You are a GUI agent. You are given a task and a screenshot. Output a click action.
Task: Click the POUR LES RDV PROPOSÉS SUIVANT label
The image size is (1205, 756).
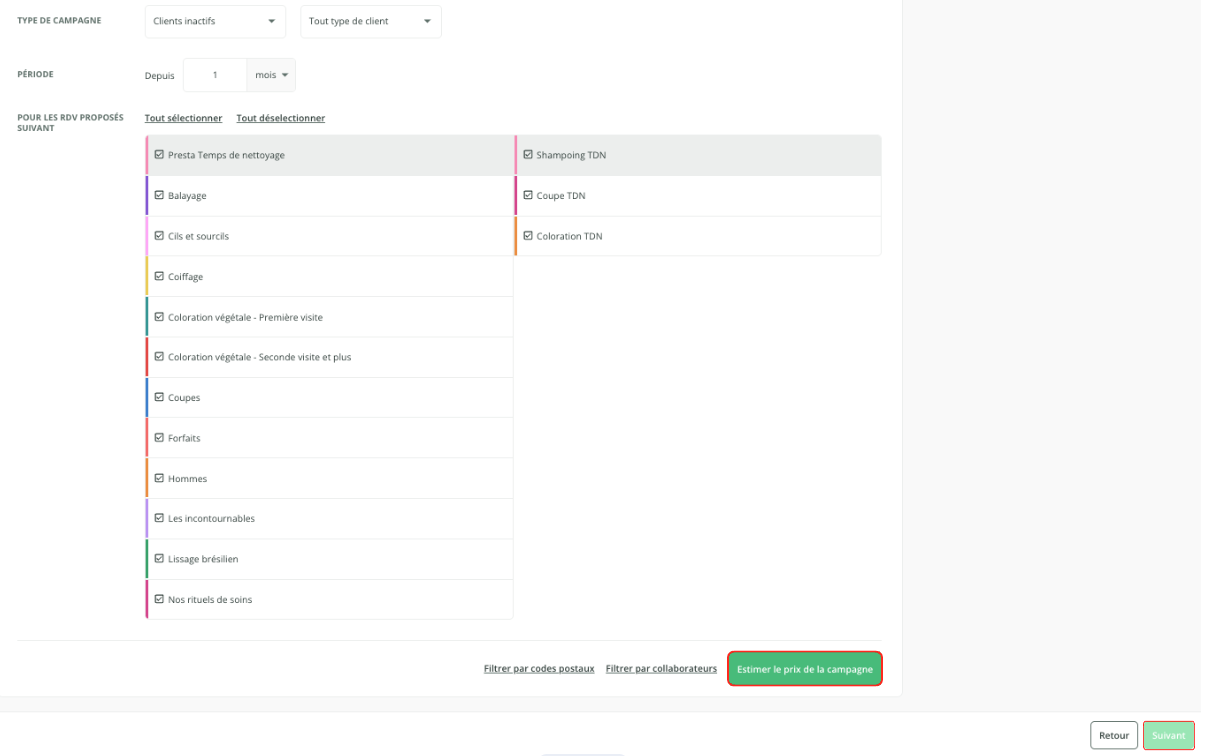pos(70,123)
